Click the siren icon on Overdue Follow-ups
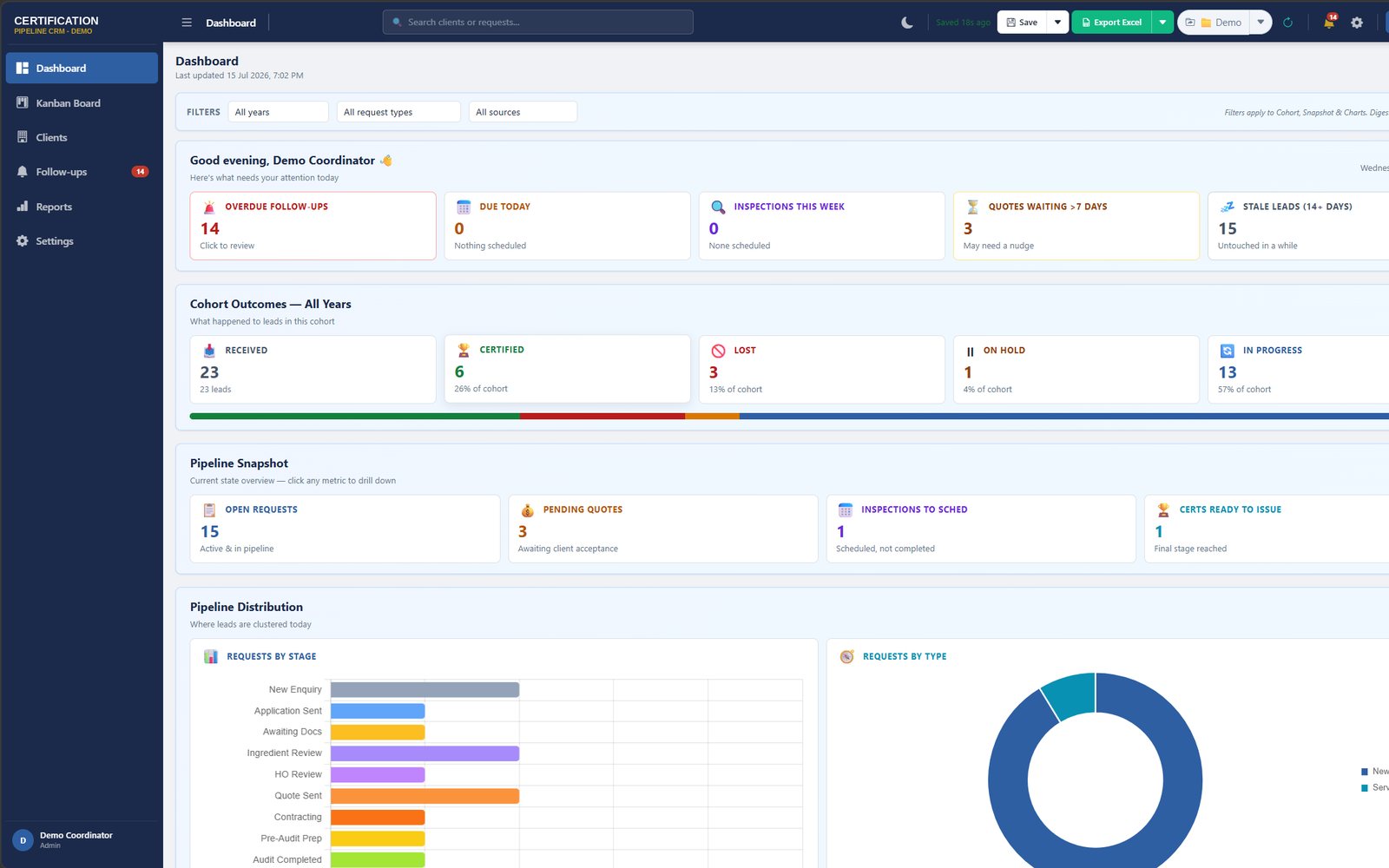The width and height of the screenshot is (1389, 868). (x=209, y=207)
